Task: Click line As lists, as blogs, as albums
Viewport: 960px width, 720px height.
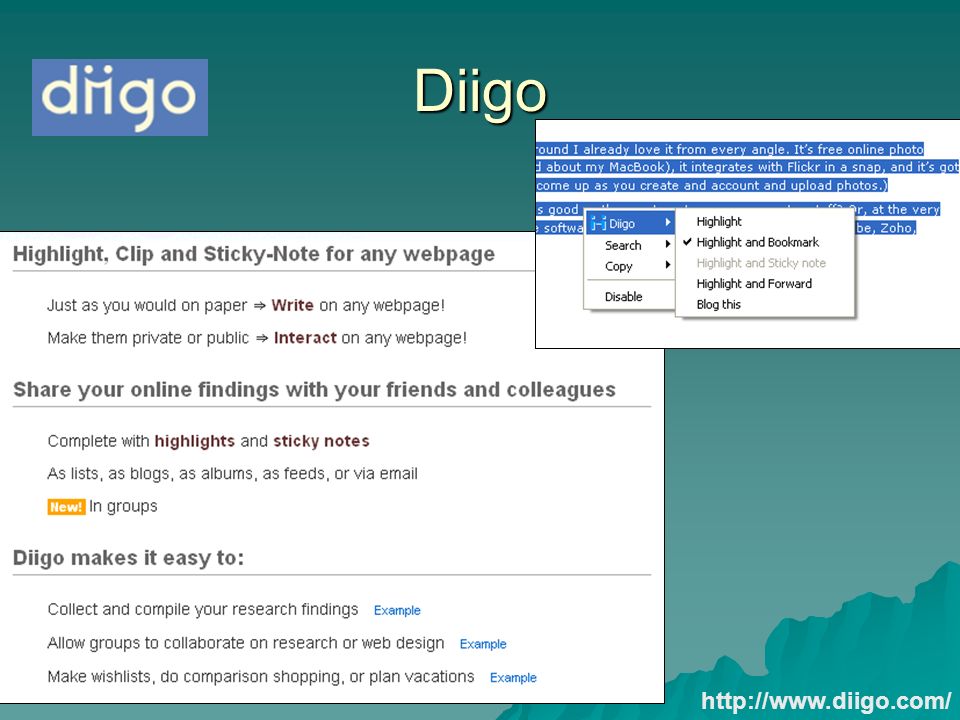Action: tap(233, 474)
